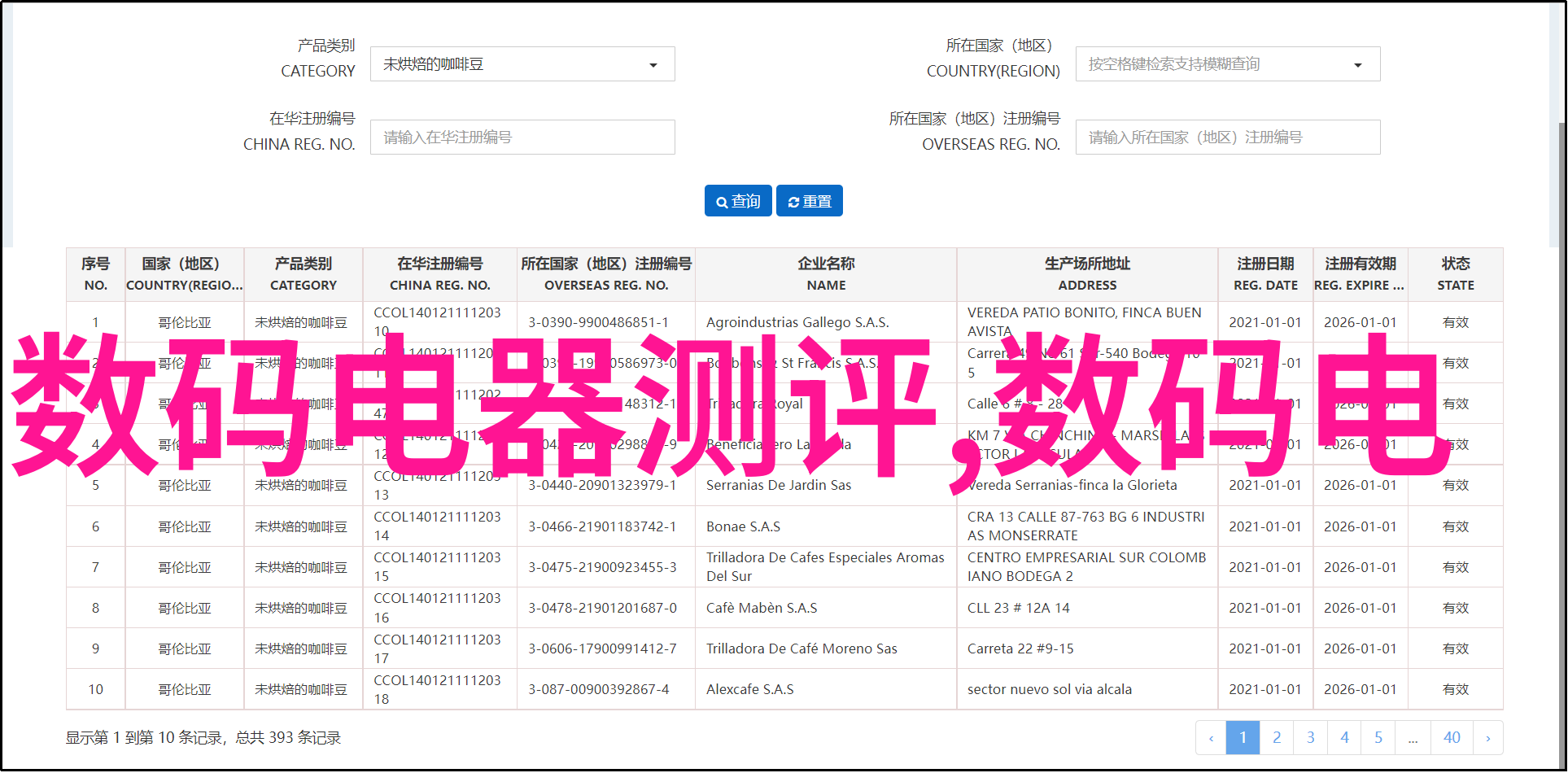This screenshot has width=1568, height=773.
Task: Click the previous page arrow
Action: [1211, 737]
